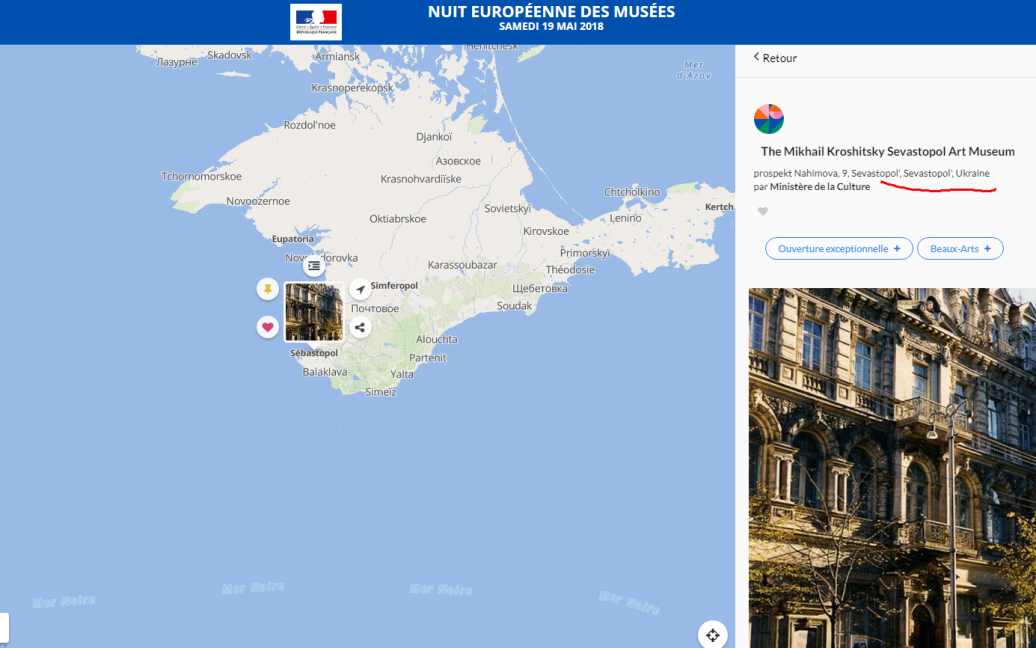Click the plus icon in Ouverture exceptionnelle tag

pos(897,248)
